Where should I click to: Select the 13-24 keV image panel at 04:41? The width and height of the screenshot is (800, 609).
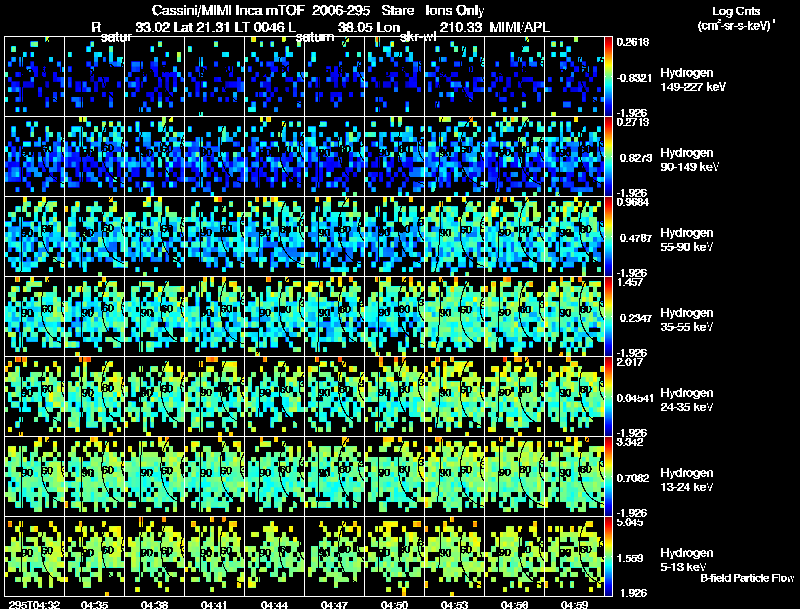click(214, 476)
